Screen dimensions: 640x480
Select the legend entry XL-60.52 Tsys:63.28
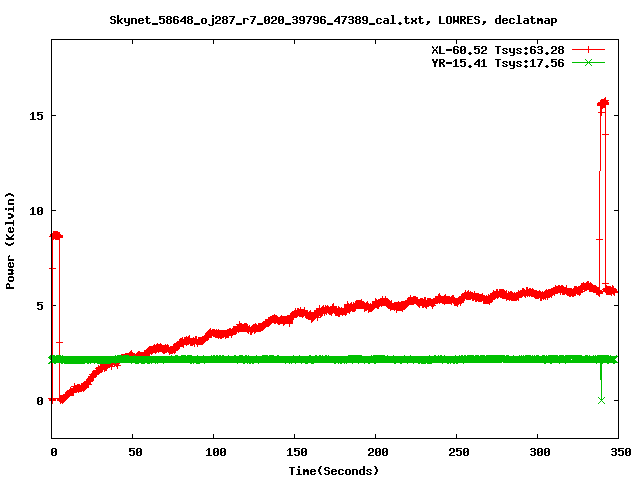(x=498, y=50)
